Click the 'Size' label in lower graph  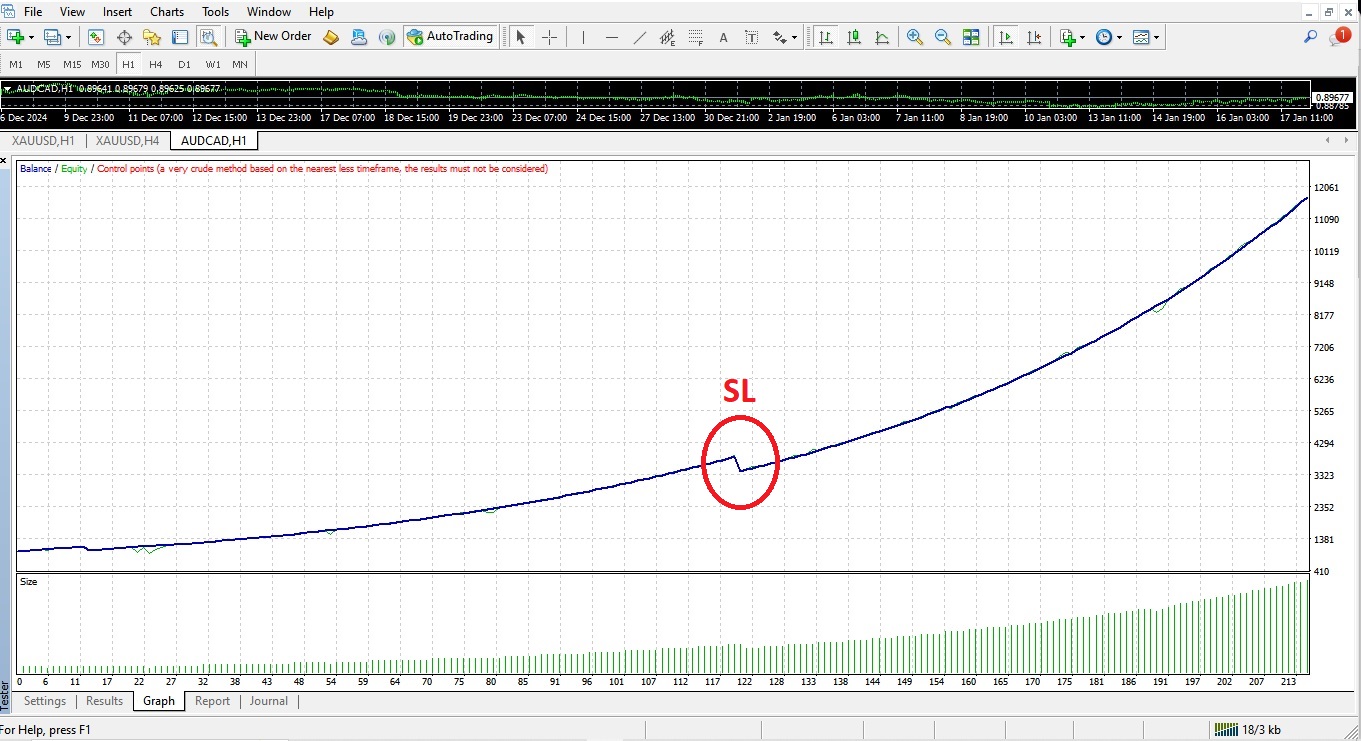click(x=29, y=581)
